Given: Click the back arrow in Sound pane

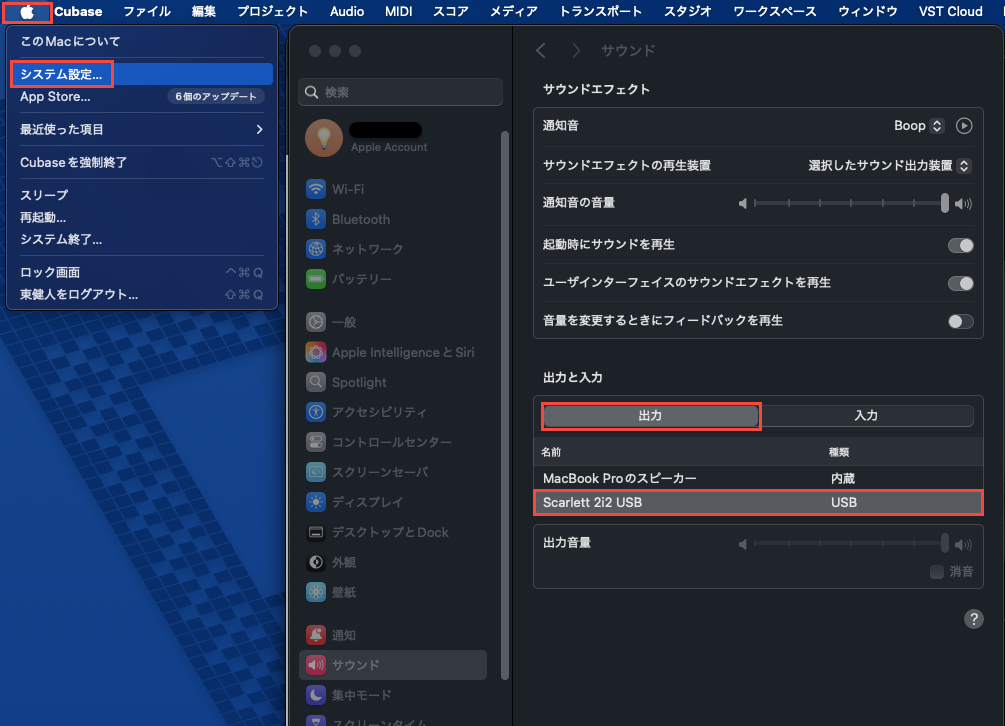Looking at the screenshot, I should [x=541, y=50].
